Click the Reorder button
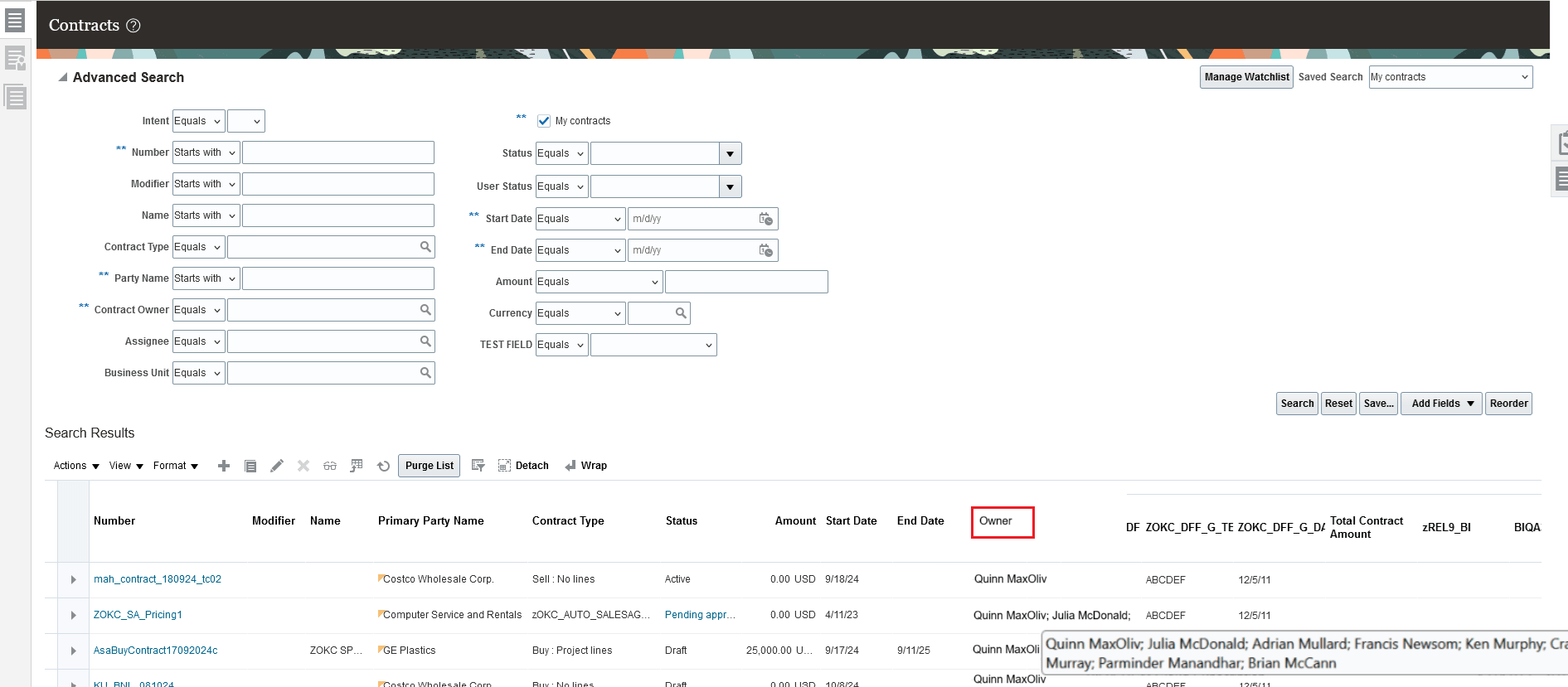1568x687 pixels. coord(1508,404)
